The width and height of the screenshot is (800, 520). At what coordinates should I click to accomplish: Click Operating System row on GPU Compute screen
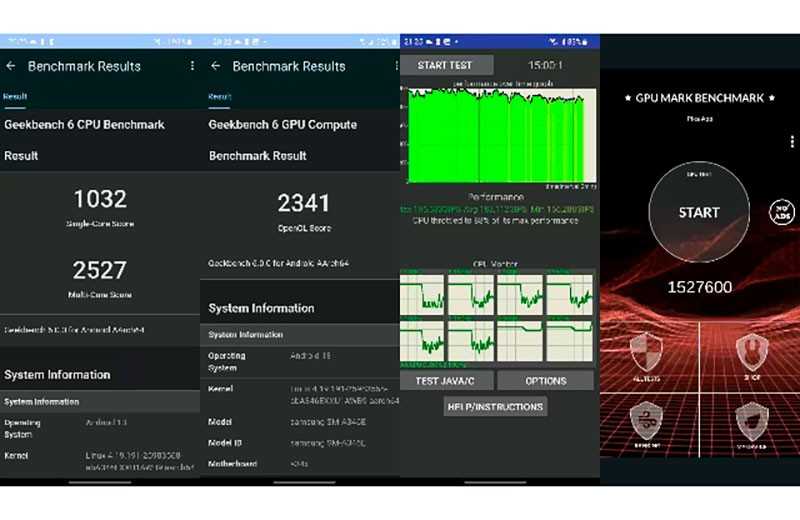click(300, 362)
